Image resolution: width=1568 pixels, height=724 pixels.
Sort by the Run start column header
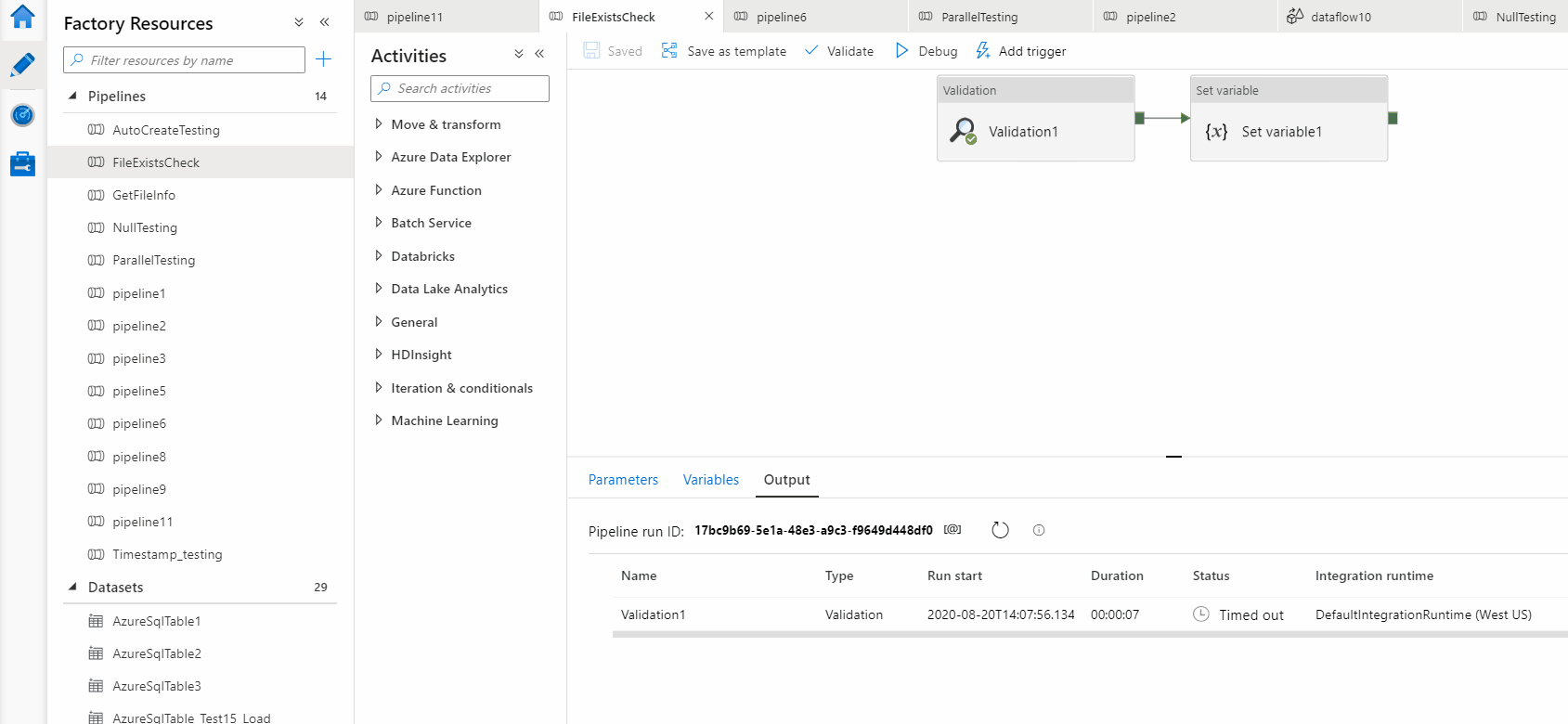pyautogui.click(x=954, y=575)
